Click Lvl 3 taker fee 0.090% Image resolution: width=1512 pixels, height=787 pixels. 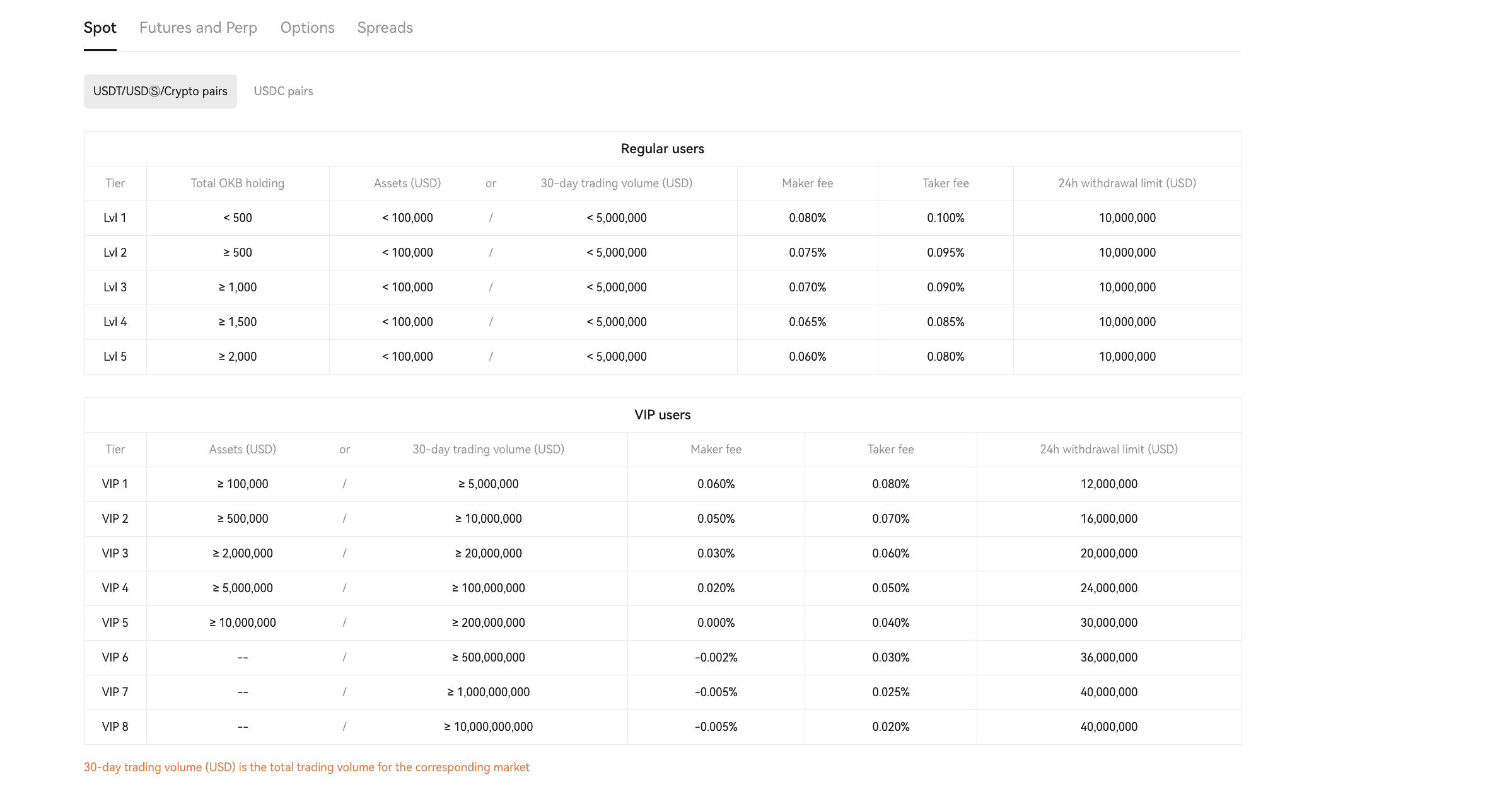[x=945, y=288]
